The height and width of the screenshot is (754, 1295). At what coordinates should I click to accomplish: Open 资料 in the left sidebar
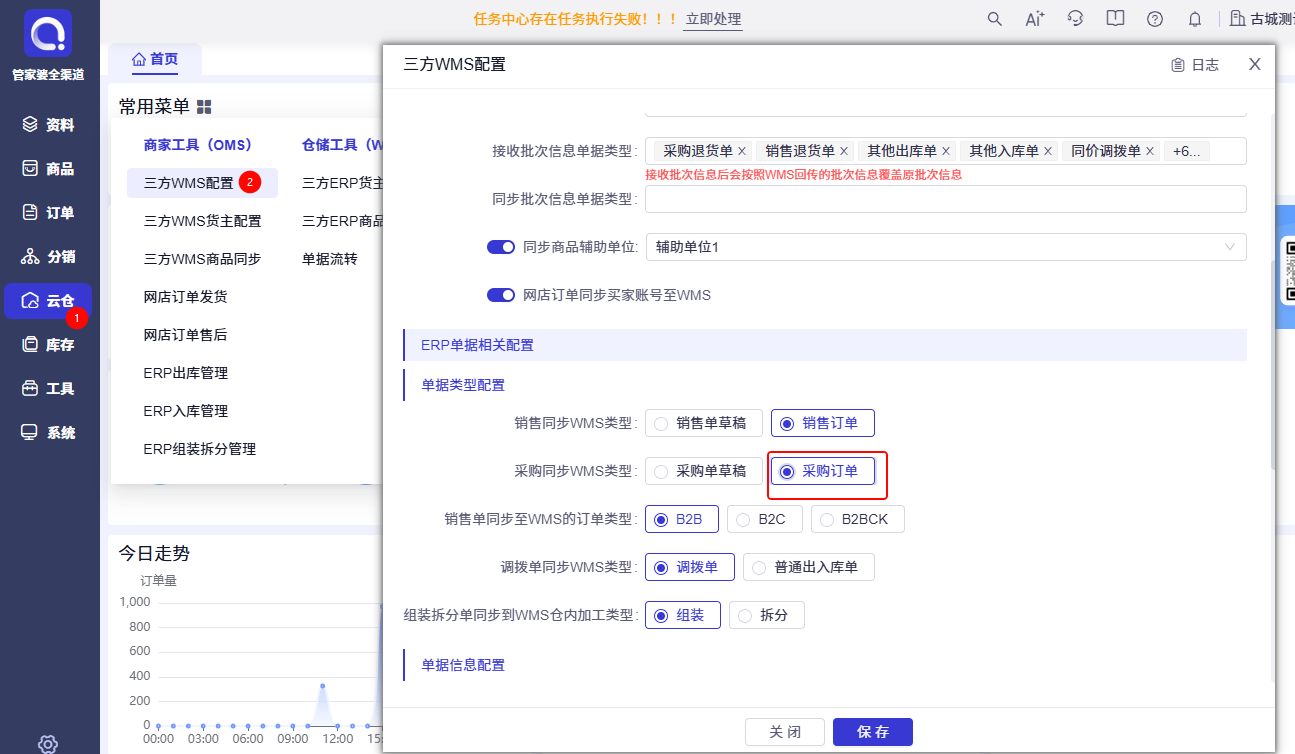pyautogui.click(x=49, y=125)
